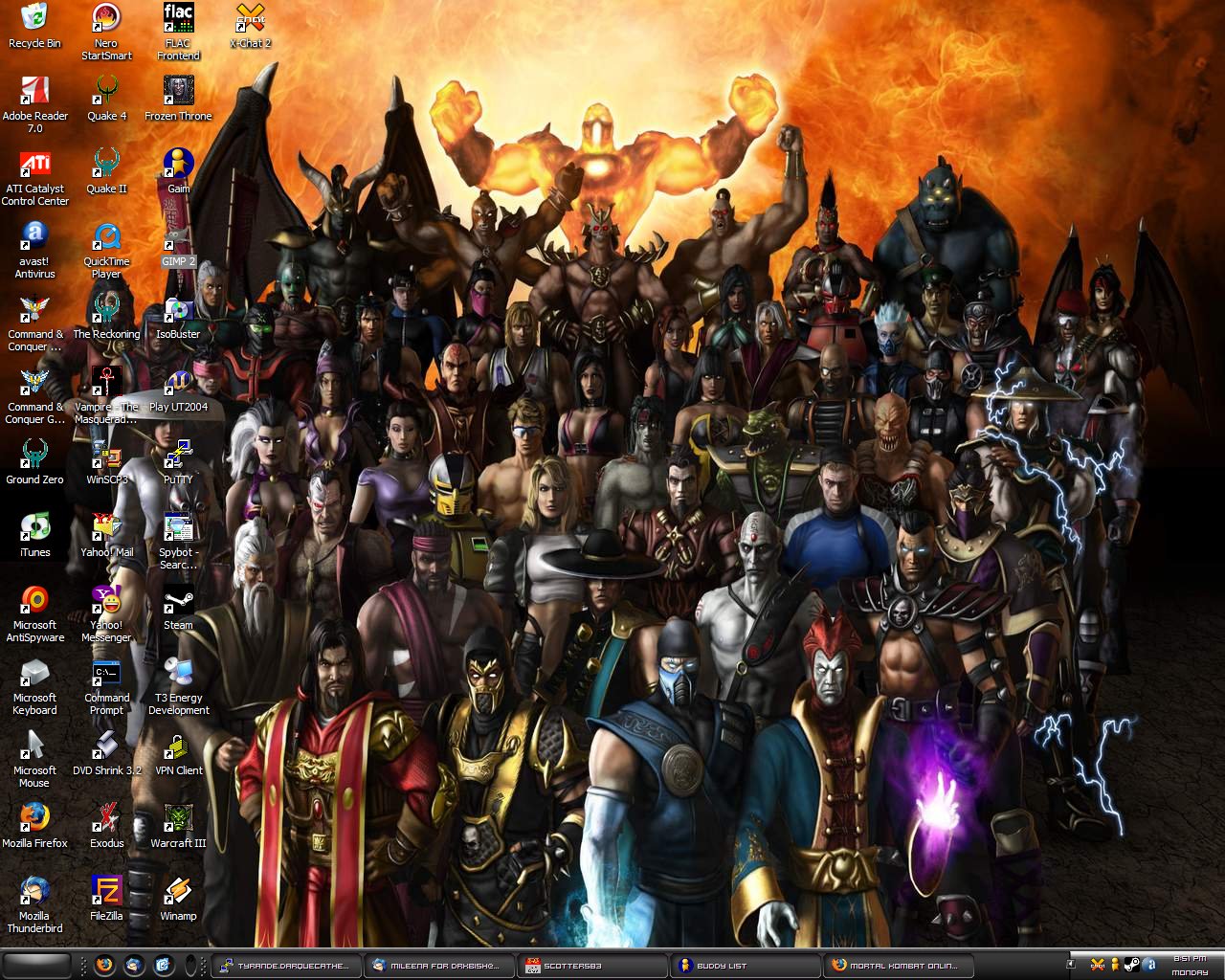Viewport: 1225px width, 980px height.
Task: Launch DVD Shrink 3.2 shortcut
Action: coord(106,753)
